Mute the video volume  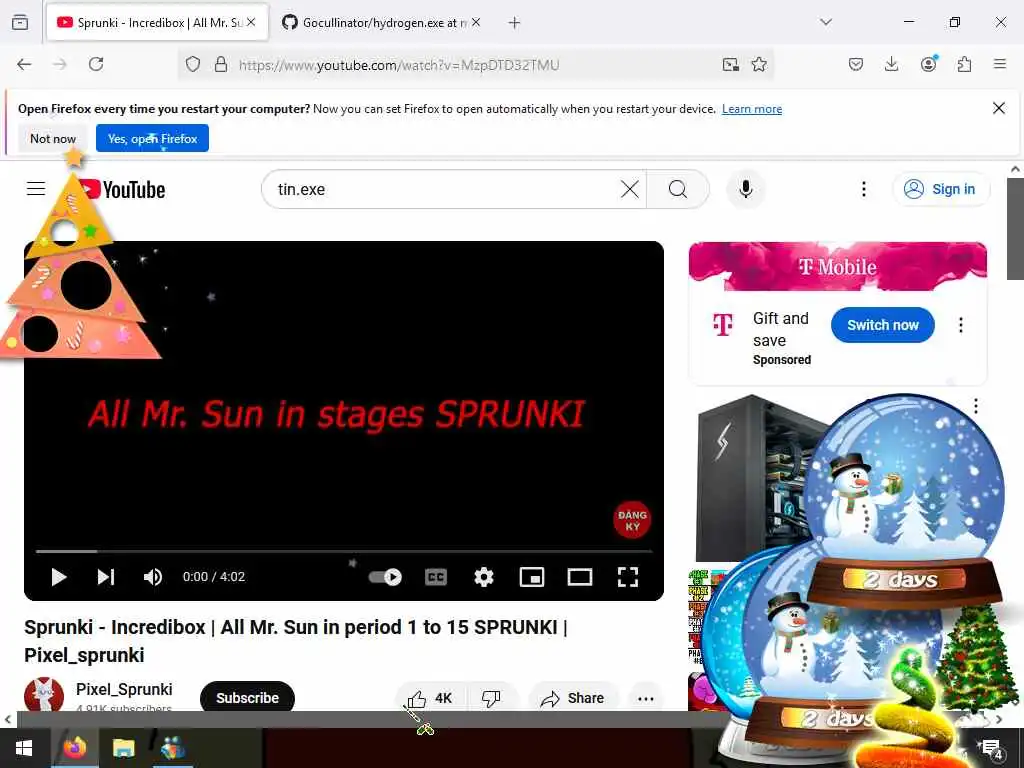coord(153,577)
